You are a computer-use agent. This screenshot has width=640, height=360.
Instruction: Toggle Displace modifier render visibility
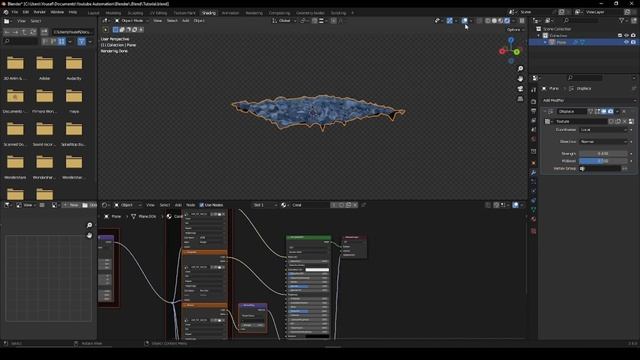coord(611,111)
